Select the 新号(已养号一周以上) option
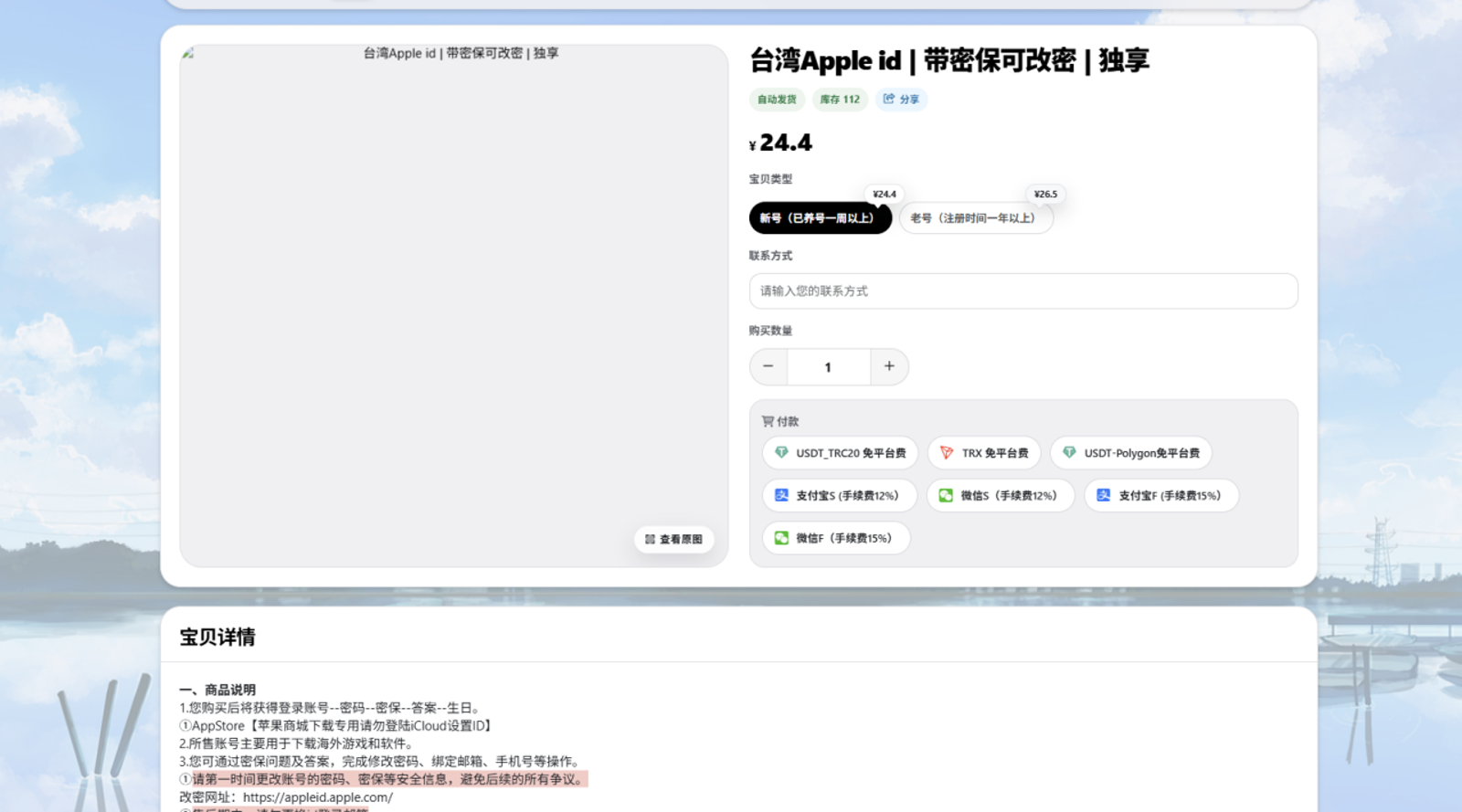Image resolution: width=1462 pixels, height=812 pixels. (820, 218)
